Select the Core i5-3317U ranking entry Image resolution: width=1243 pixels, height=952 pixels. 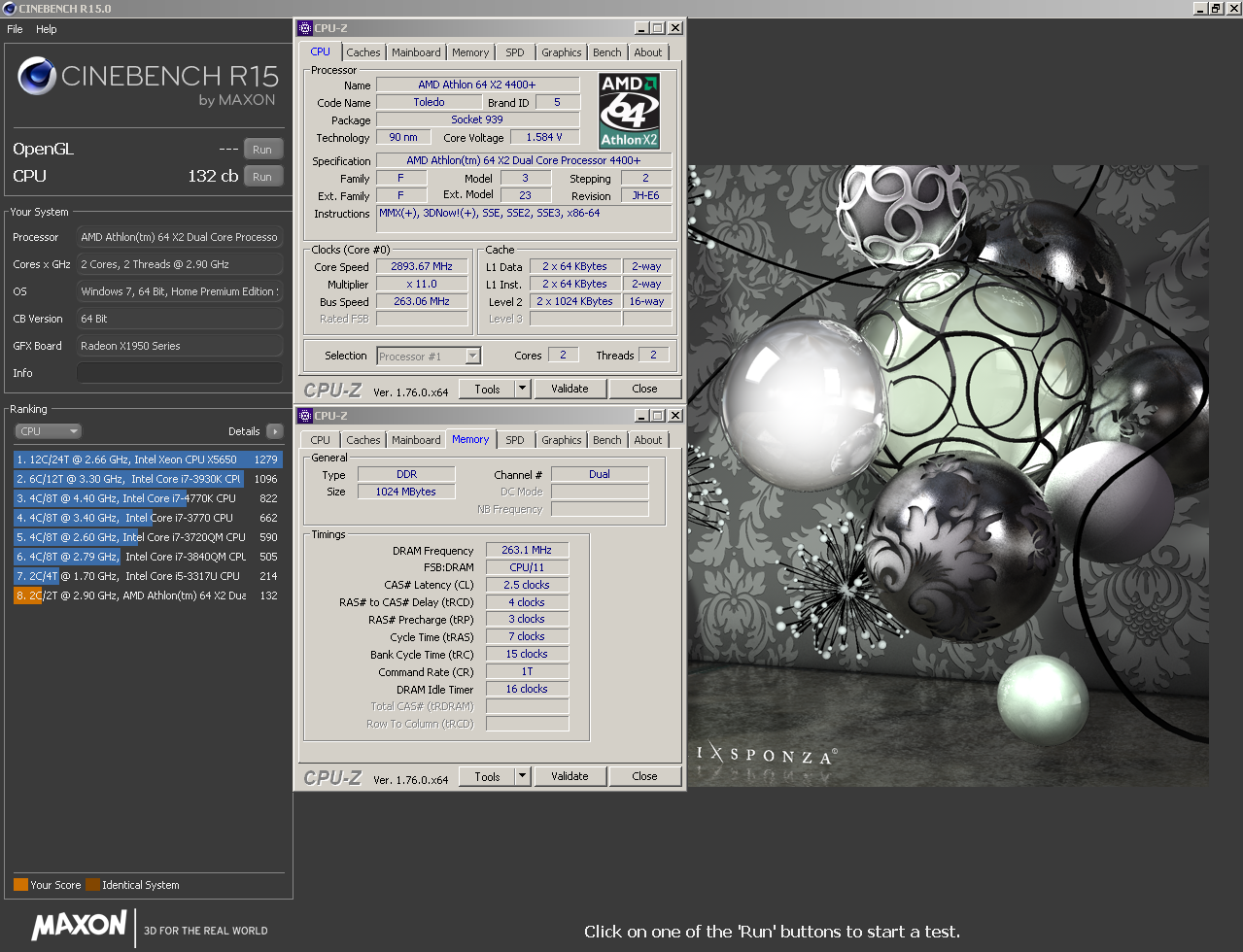pos(148,576)
